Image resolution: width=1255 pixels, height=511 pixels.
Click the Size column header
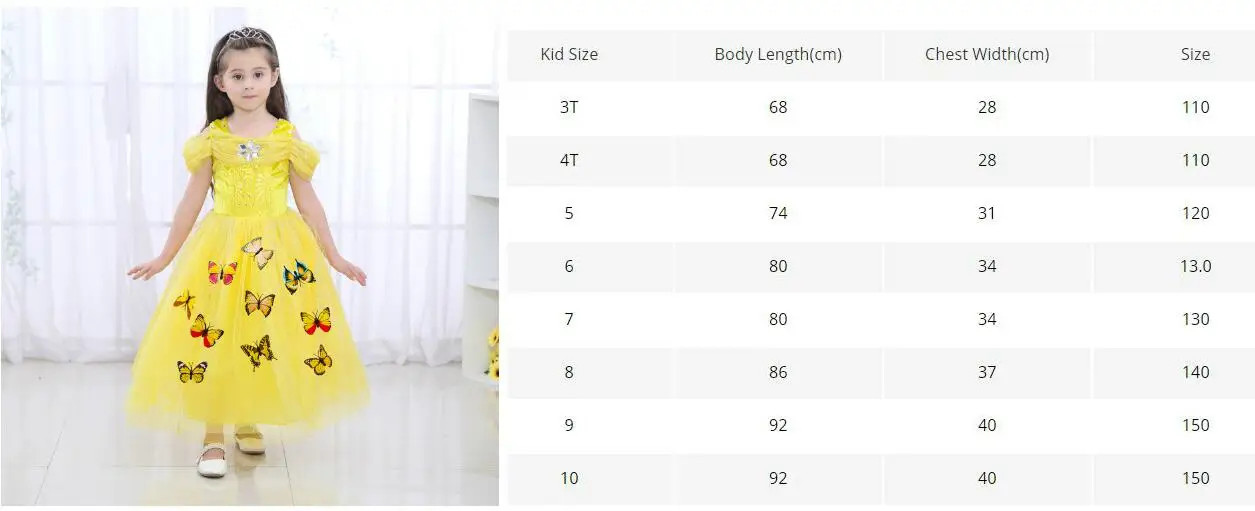1195,54
